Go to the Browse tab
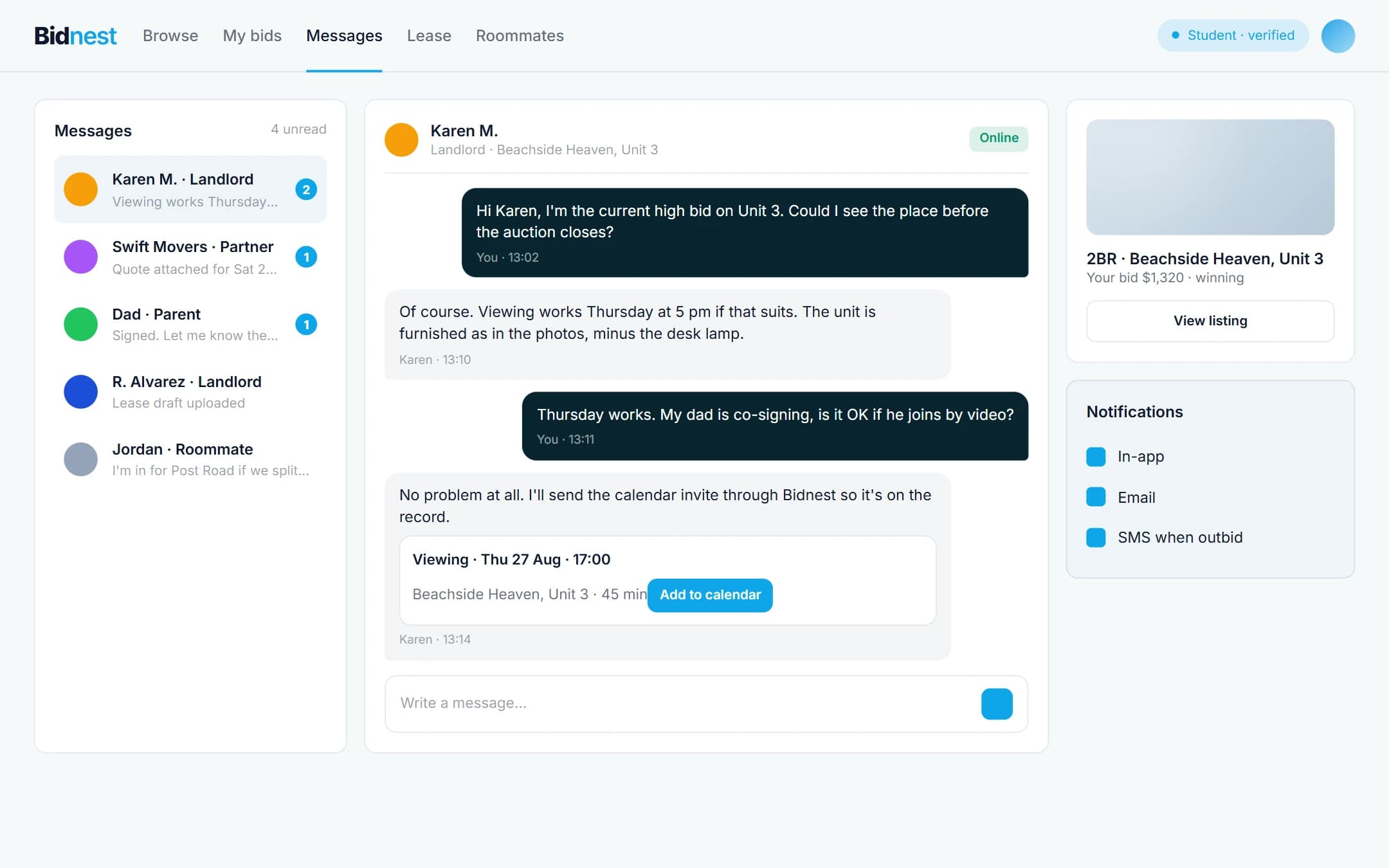Viewport: 1389px width, 868px height. pos(170,35)
